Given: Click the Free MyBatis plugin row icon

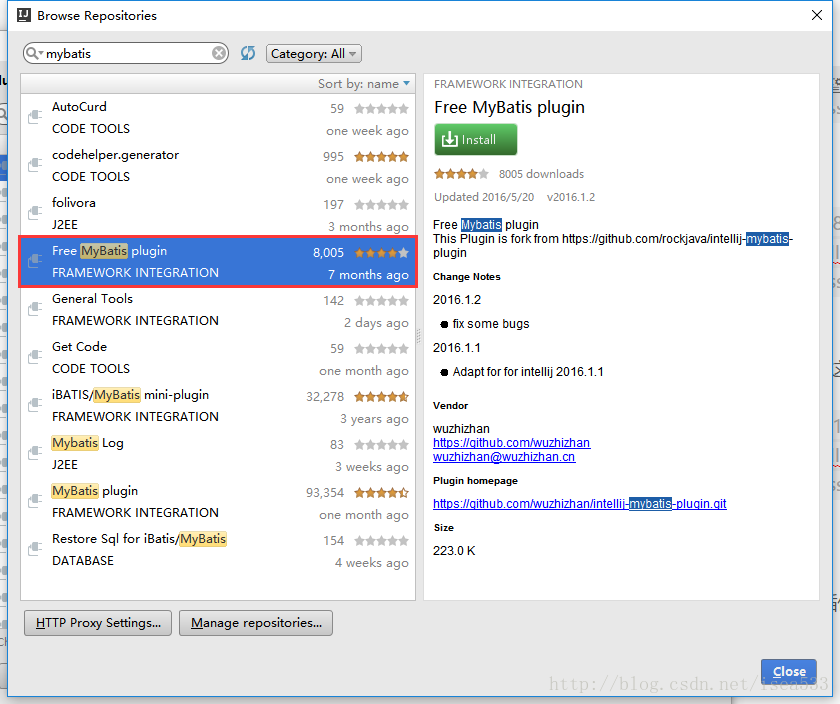Looking at the screenshot, I should point(35,260).
